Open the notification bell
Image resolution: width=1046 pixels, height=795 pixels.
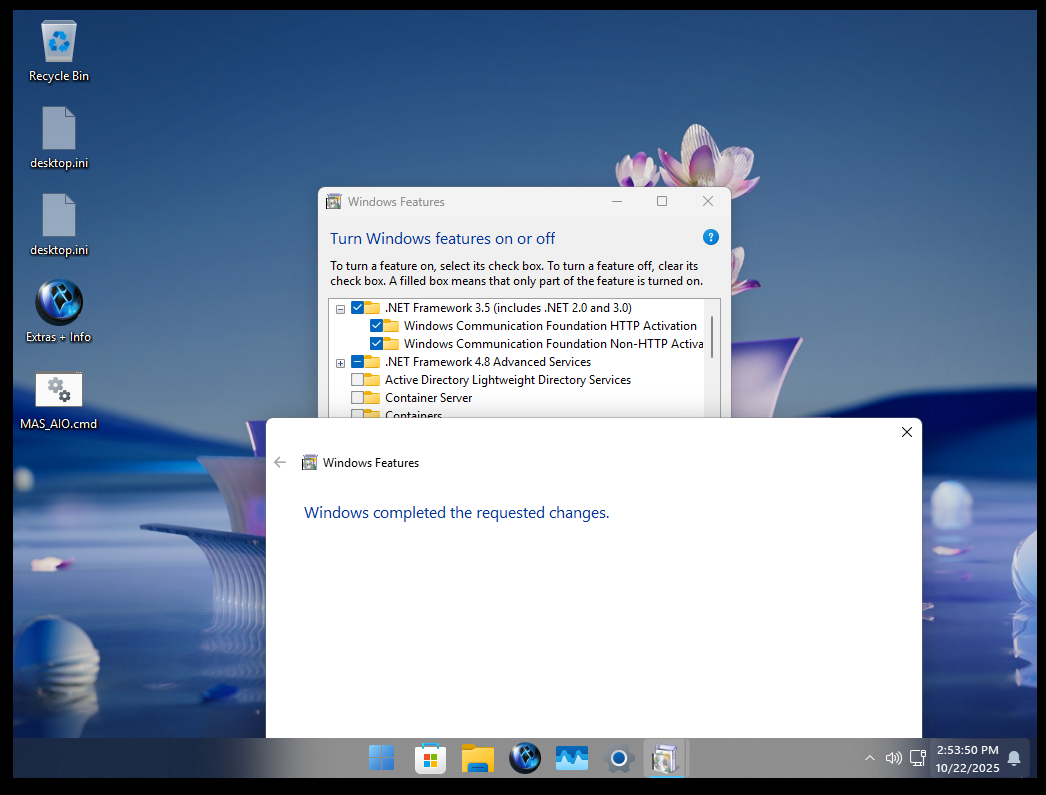click(1014, 758)
